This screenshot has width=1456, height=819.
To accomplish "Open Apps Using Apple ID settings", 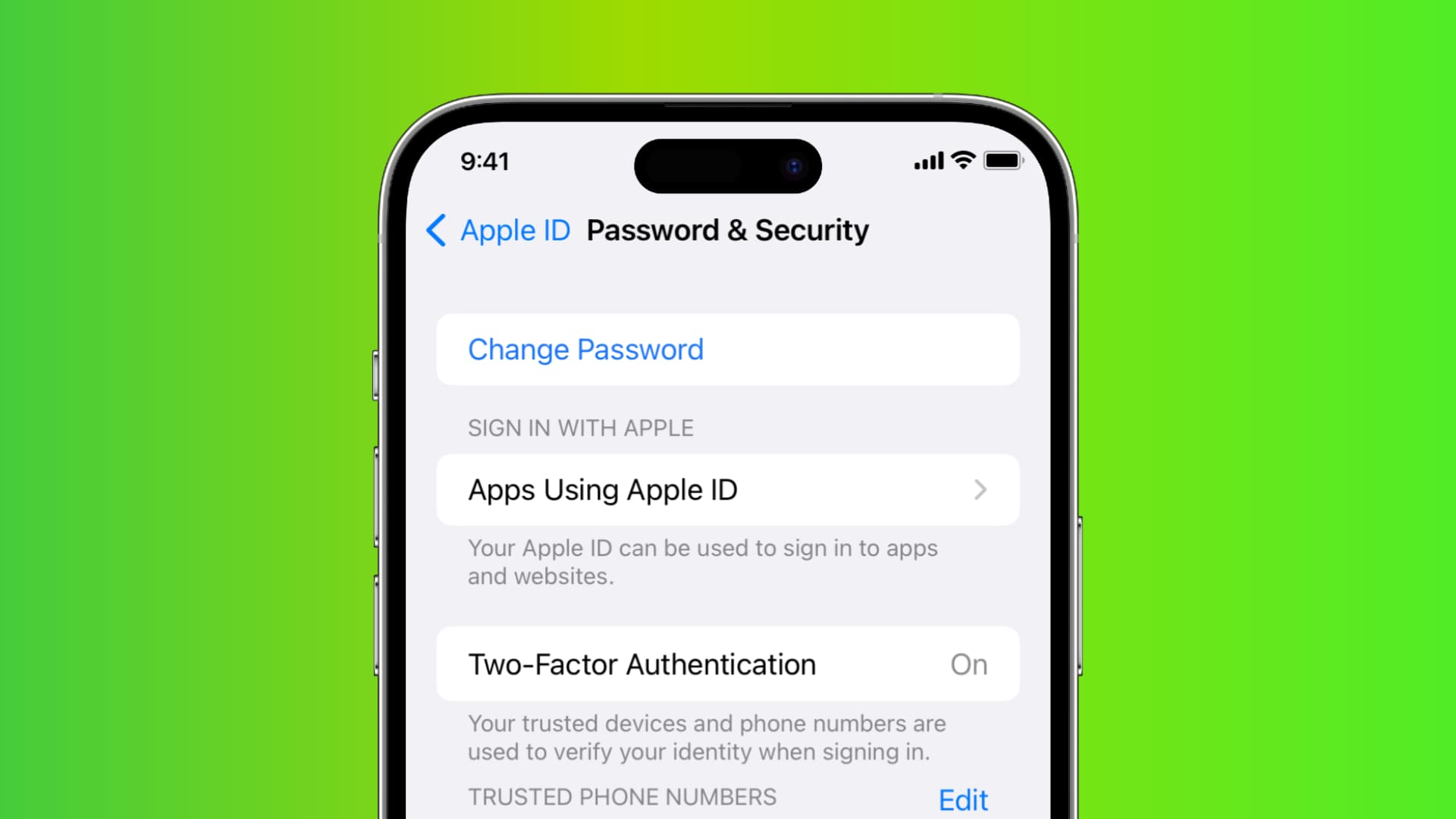I will [728, 490].
